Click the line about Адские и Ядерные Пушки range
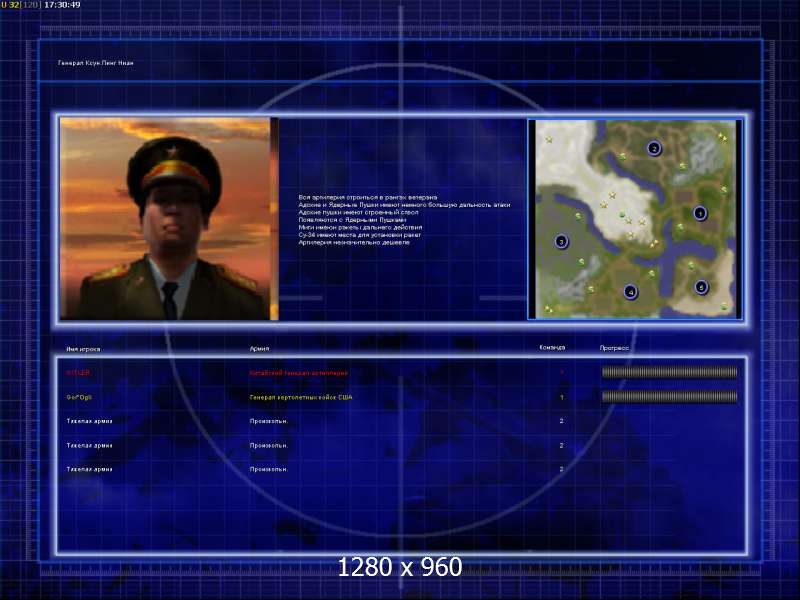 (404, 205)
